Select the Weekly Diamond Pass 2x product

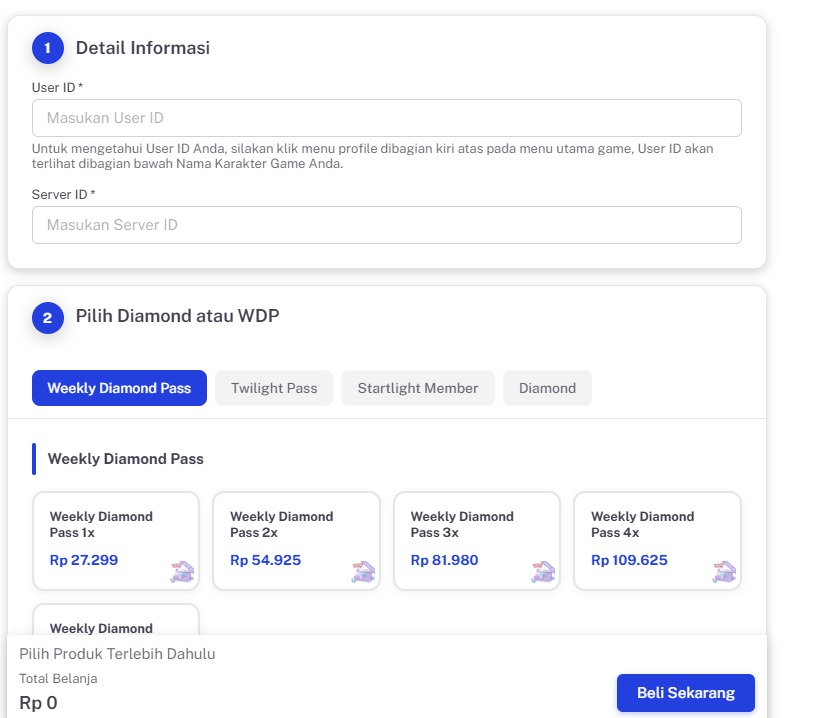point(296,540)
